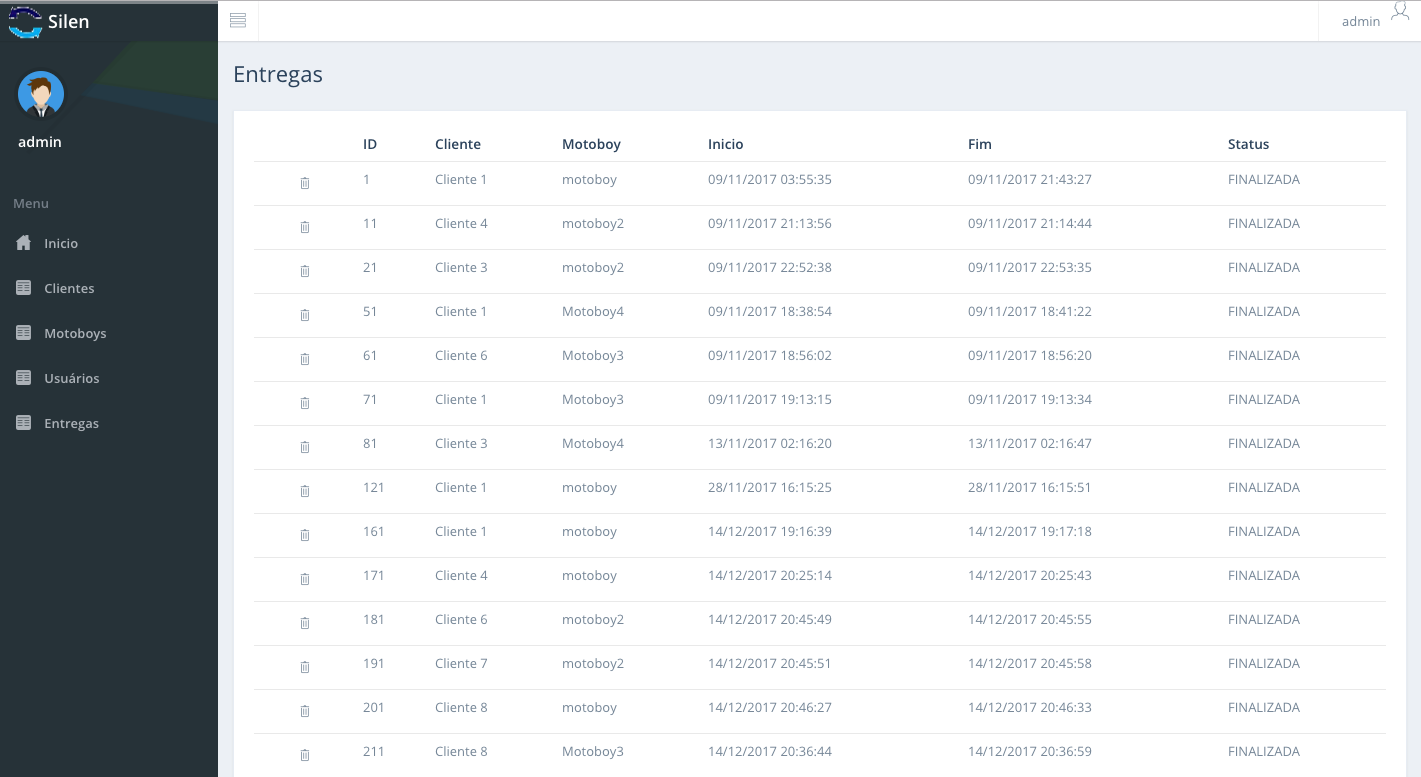Delete delivery with ID 211
The width and height of the screenshot is (1421, 777).
click(x=305, y=755)
